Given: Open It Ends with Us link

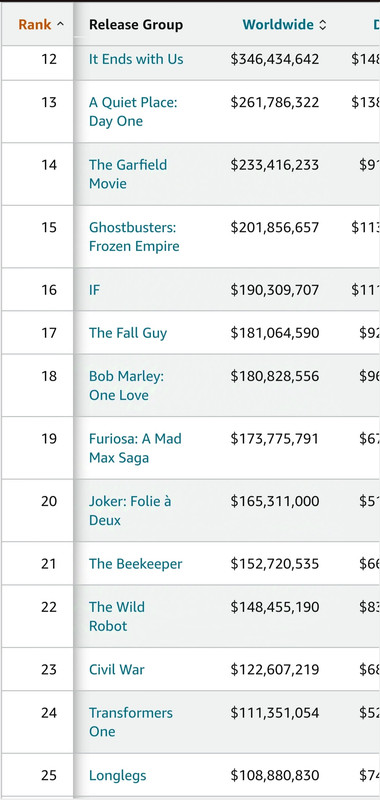Looking at the screenshot, I should tap(136, 59).
